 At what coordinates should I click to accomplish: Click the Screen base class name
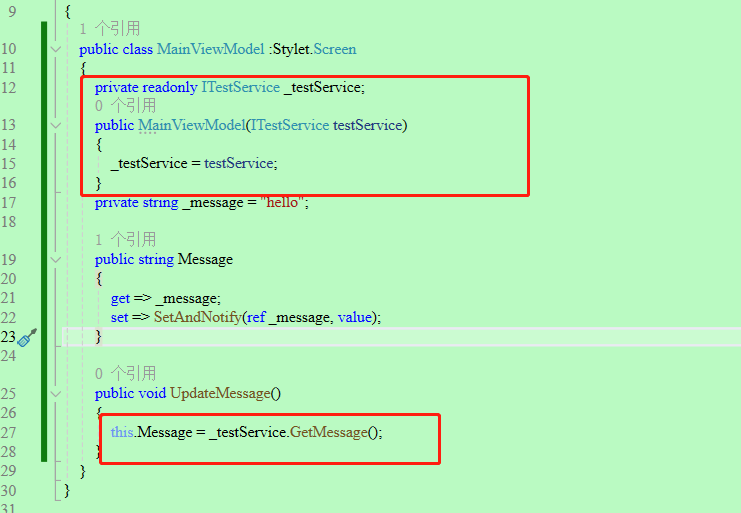tap(335, 49)
